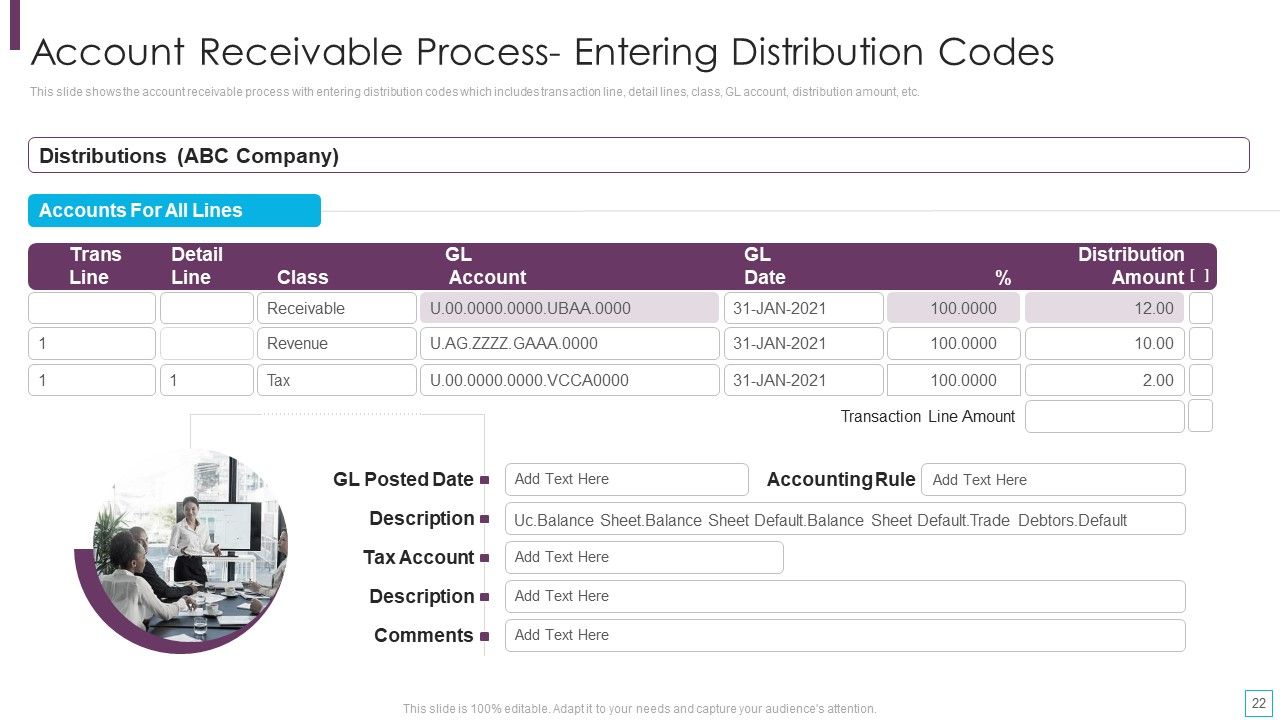Click distribution amount 12.00
Screen dimensions: 1280x720
click(1105, 308)
